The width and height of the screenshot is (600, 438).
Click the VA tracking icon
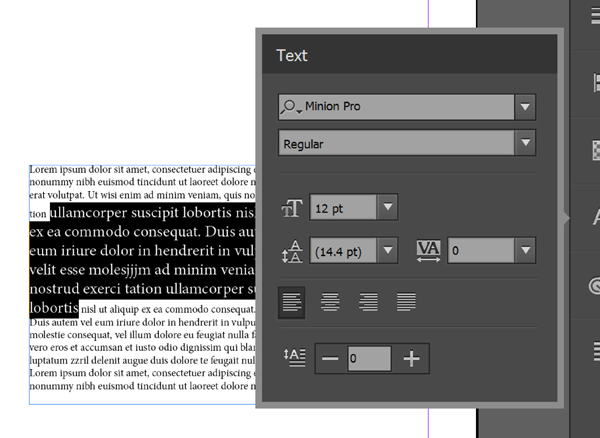click(428, 251)
